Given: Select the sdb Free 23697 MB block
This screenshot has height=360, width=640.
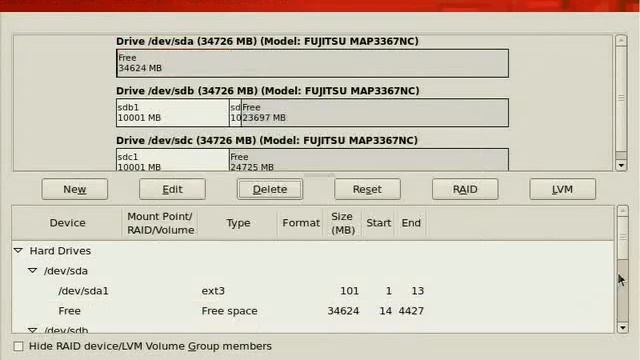Looking at the screenshot, I should click(375, 112).
